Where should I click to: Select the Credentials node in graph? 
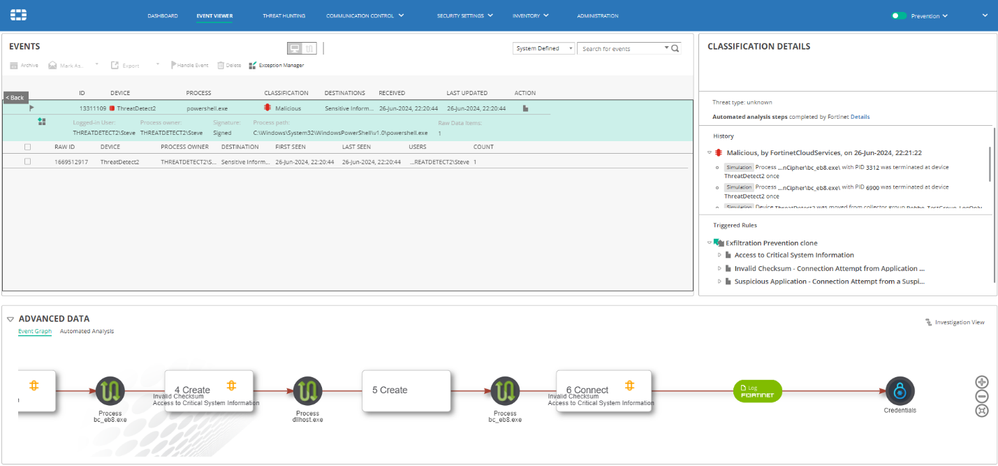(899, 391)
